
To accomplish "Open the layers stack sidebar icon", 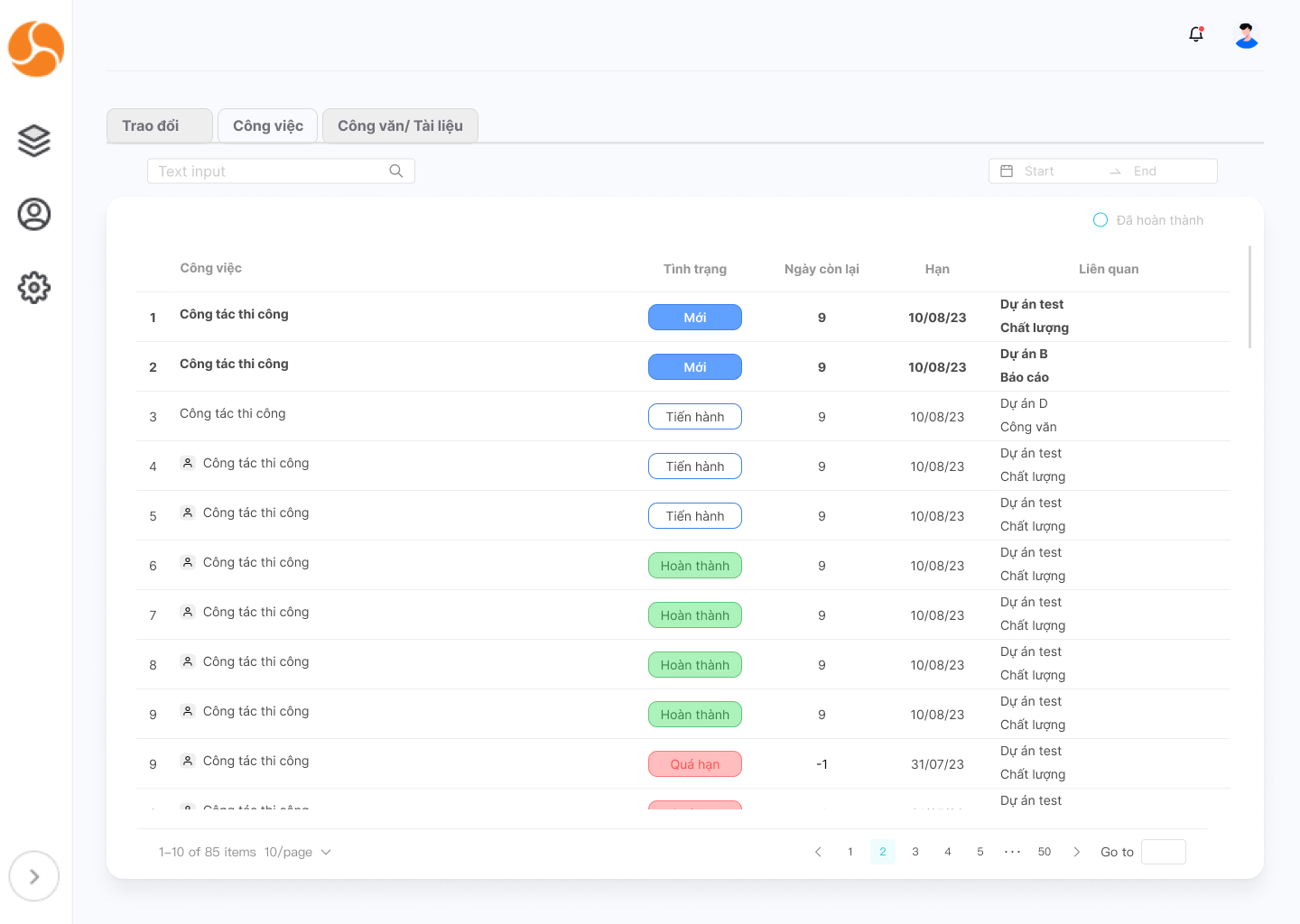I will pyautogui.click(x=34, y=141).
